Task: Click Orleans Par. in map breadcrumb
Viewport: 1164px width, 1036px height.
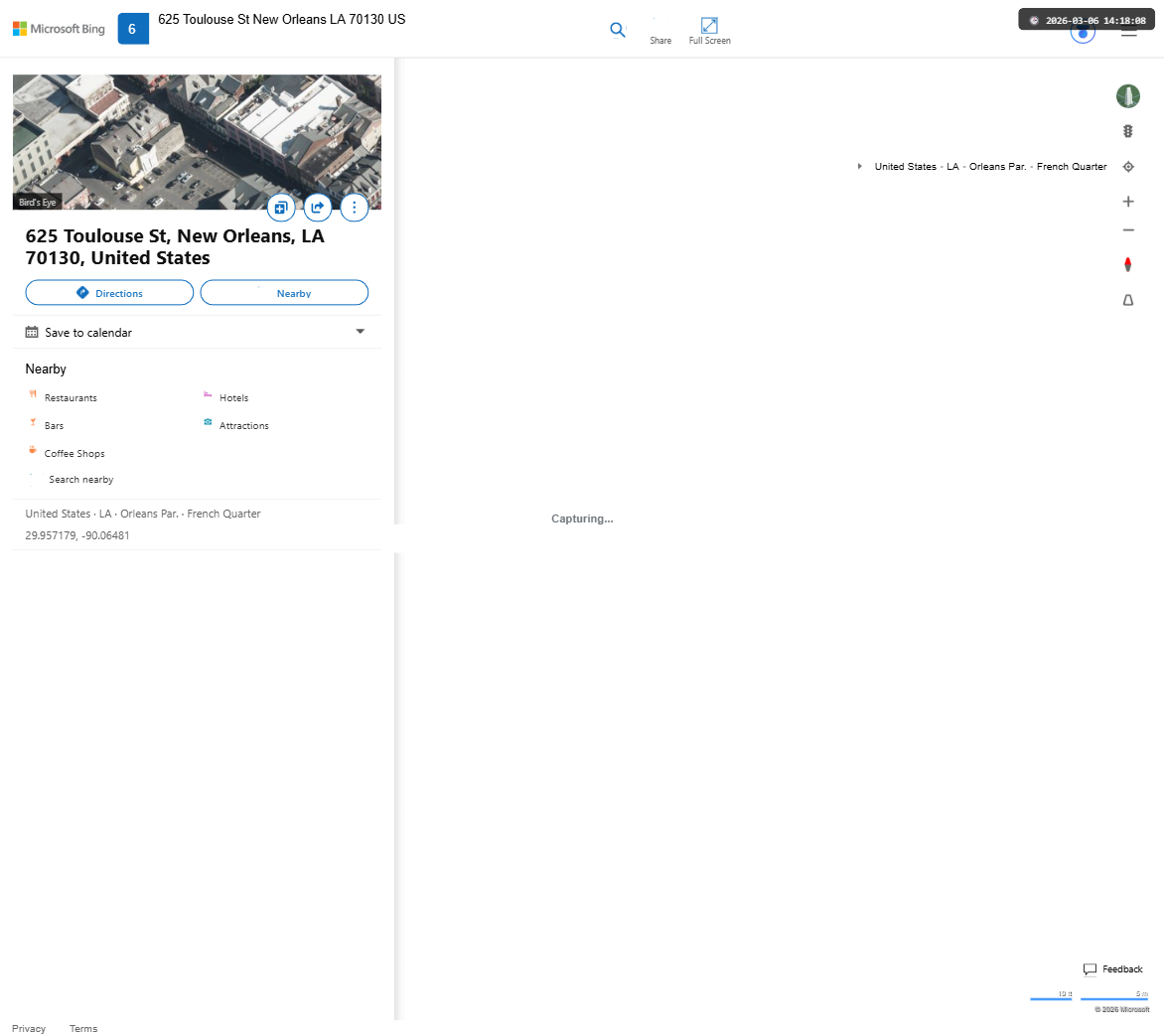Action: pos(997,166)
